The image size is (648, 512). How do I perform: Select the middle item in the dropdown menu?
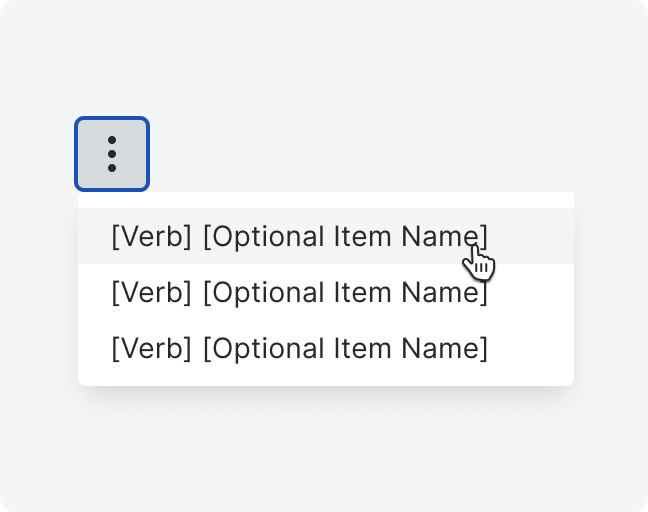[x=299, y=293]
